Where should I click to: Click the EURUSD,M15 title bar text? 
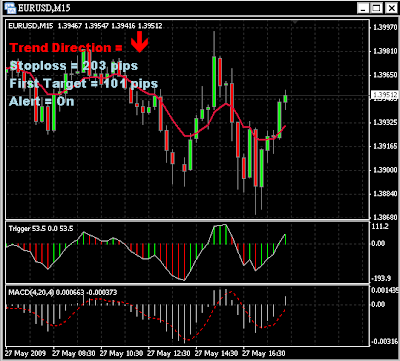(x=44, y=7)
